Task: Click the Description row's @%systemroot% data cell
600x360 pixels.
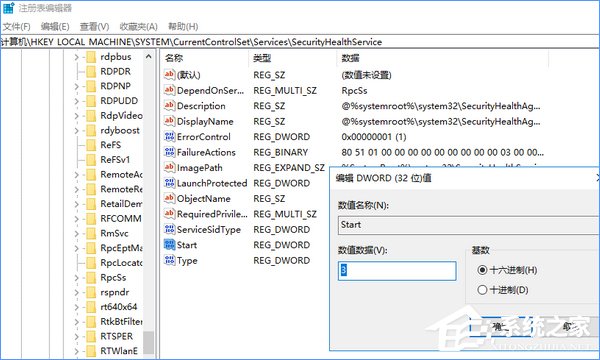Action: pos(441,106)
